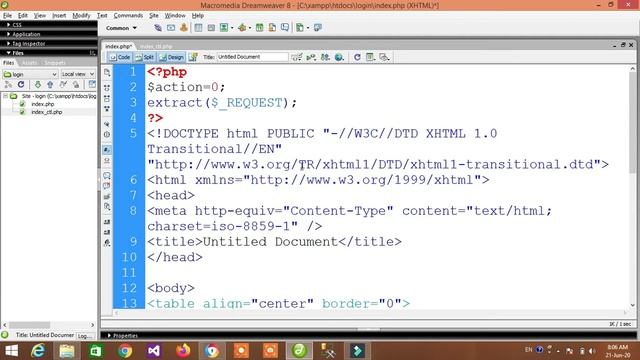640x360 pixels.
Task: Click the Live Data view icon
Action: [x=193, y=57]
